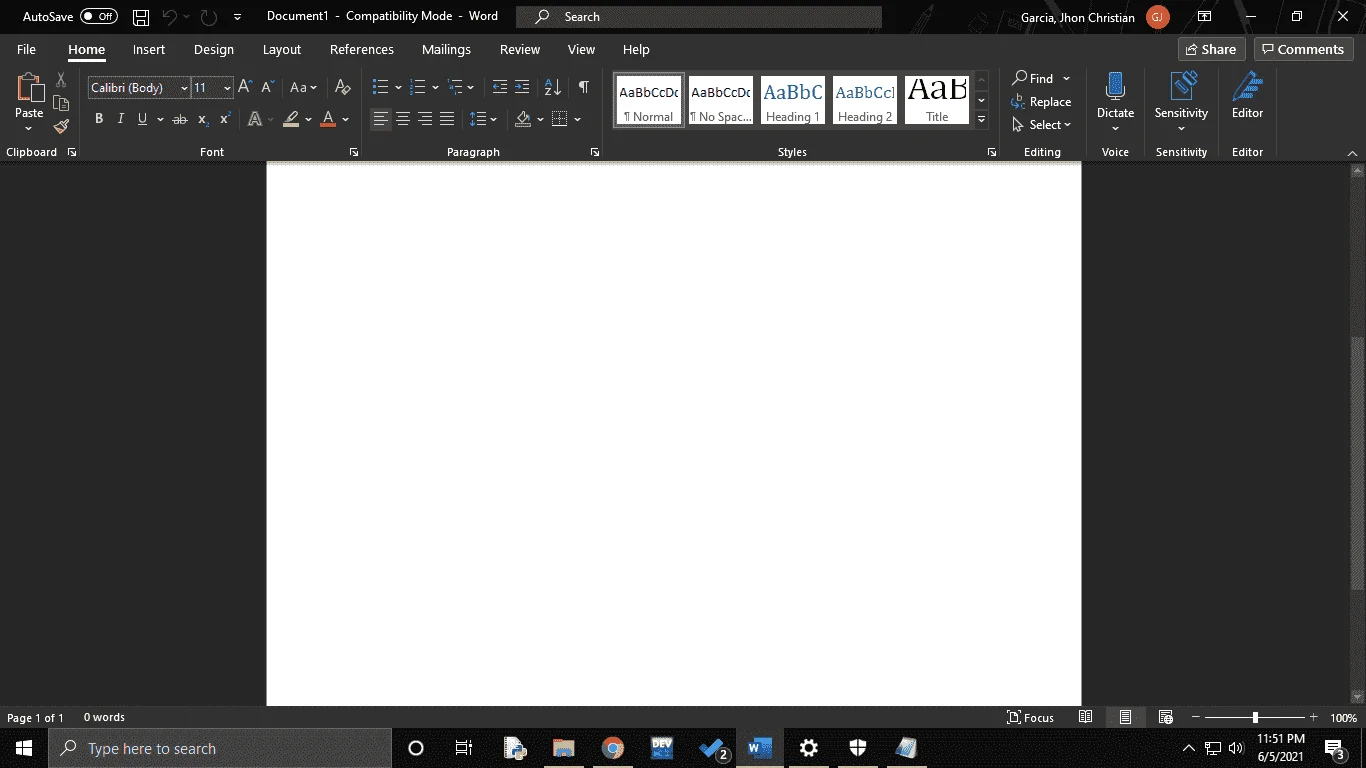1366x768 pixels.
Task: Click the Save icon in title bar
Action: click(x=141, y=17)
